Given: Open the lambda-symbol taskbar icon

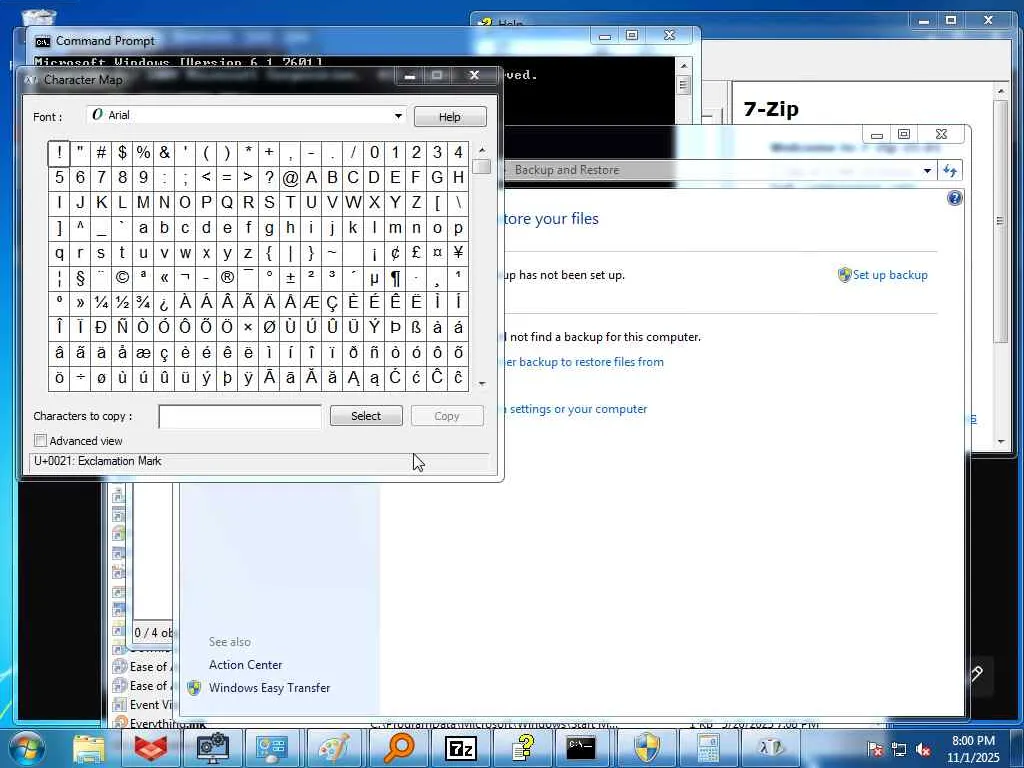Looking at the screenshot, I should (x=771, y=748).
